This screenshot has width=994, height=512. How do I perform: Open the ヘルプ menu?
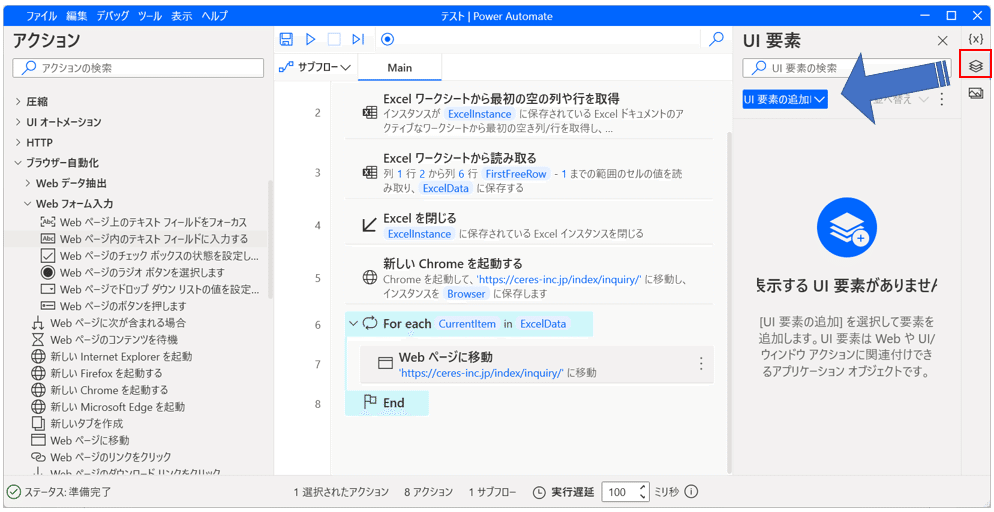214,16
